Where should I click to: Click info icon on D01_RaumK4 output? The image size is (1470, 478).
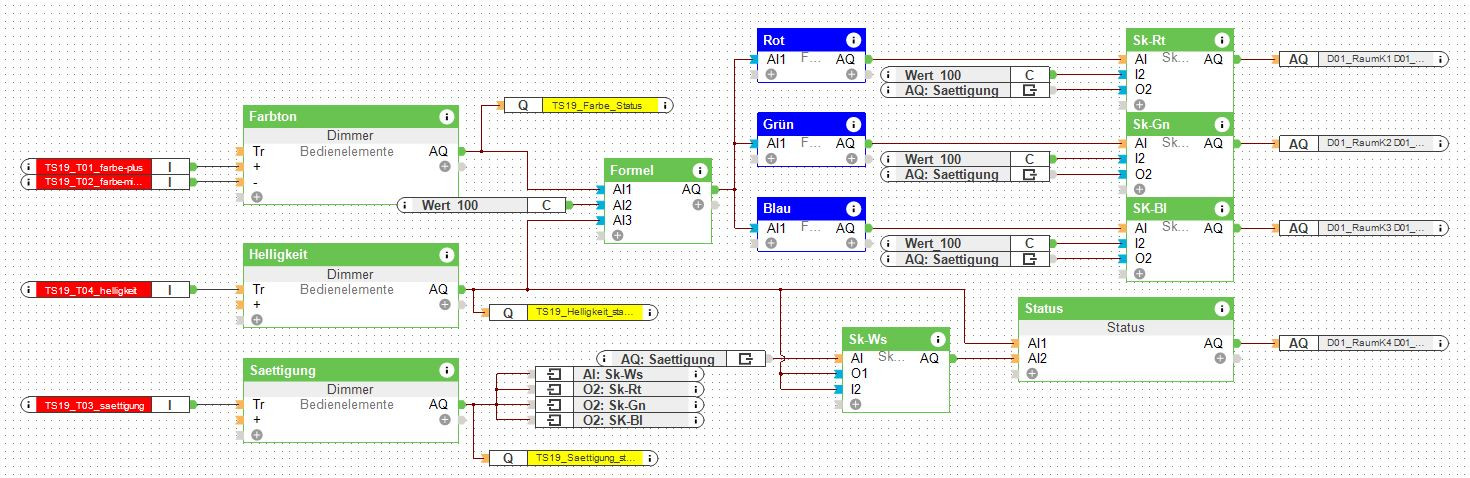(1439, 343)
